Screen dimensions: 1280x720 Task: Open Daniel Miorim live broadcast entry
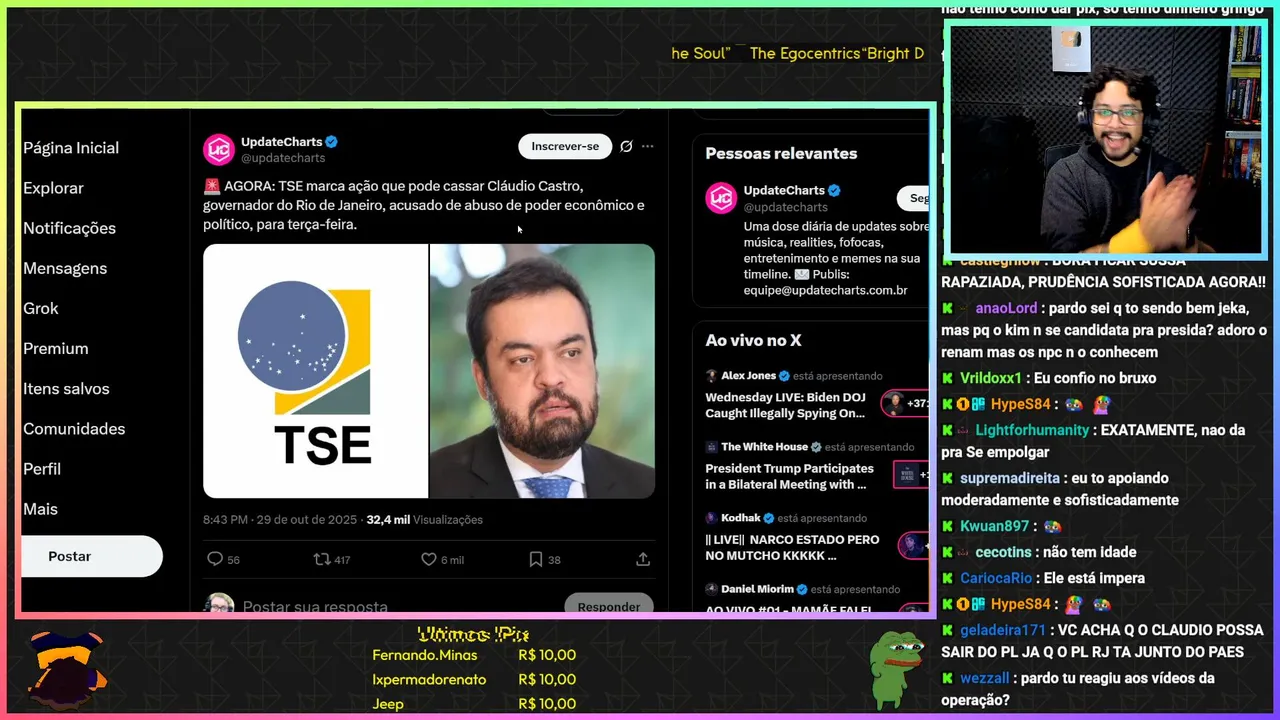817,598
